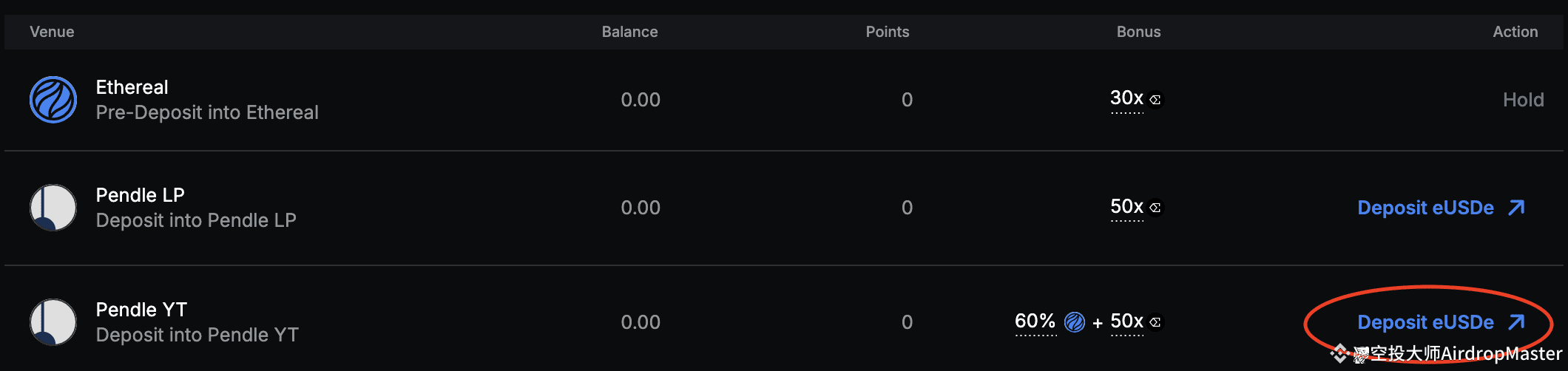Click the Pendle LP venue logo

(53, 208)
